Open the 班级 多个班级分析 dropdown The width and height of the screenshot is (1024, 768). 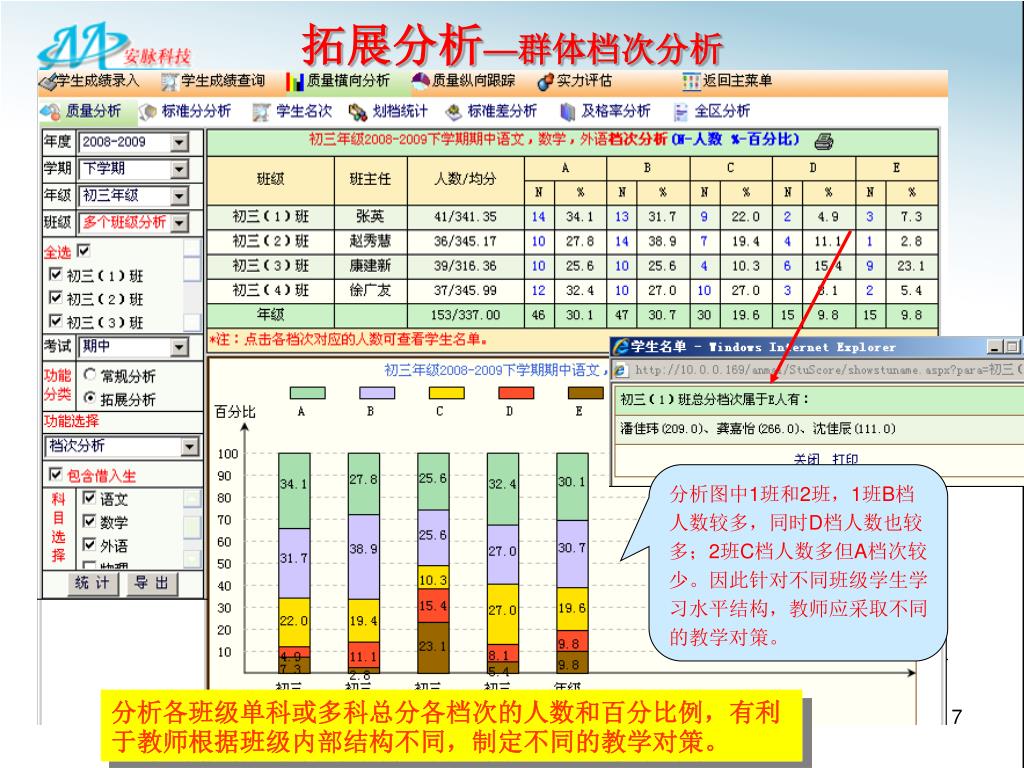[179, 223]
